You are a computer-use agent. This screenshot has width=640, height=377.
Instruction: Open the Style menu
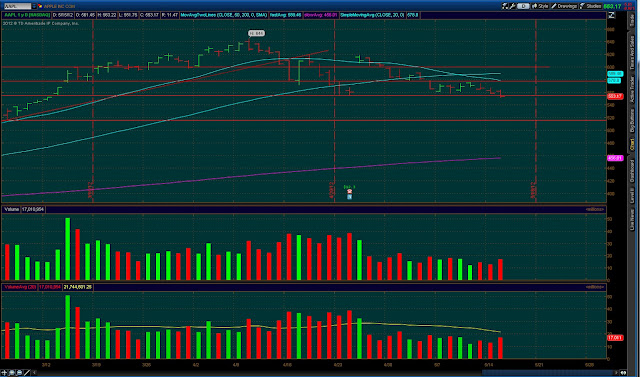tap(540, 6)
